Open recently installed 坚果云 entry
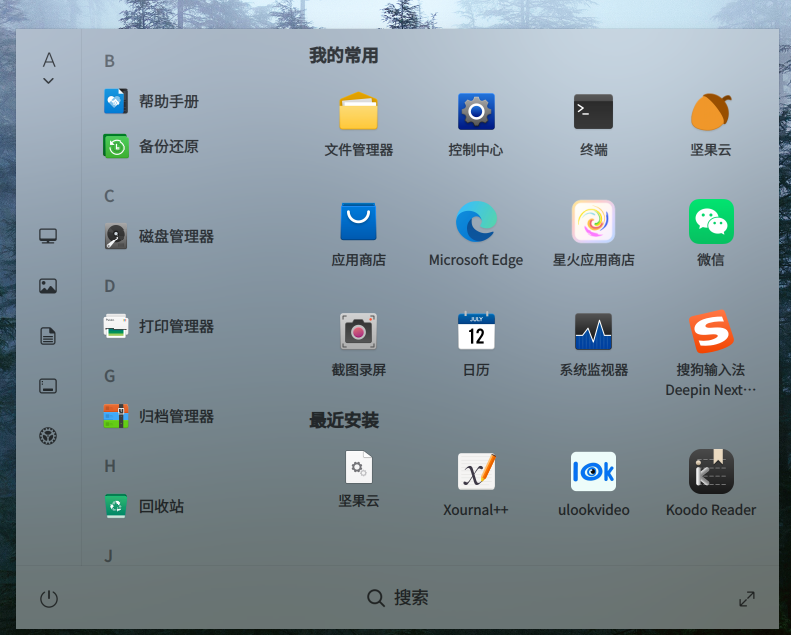This screenshot has width=791, height=635. point(358,479)
